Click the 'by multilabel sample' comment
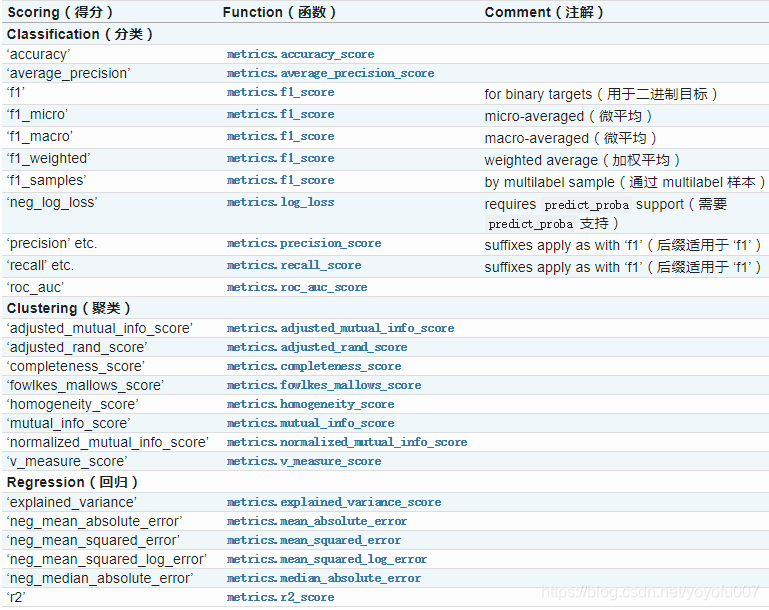769x610 pixels. click(x=625, y=182)
